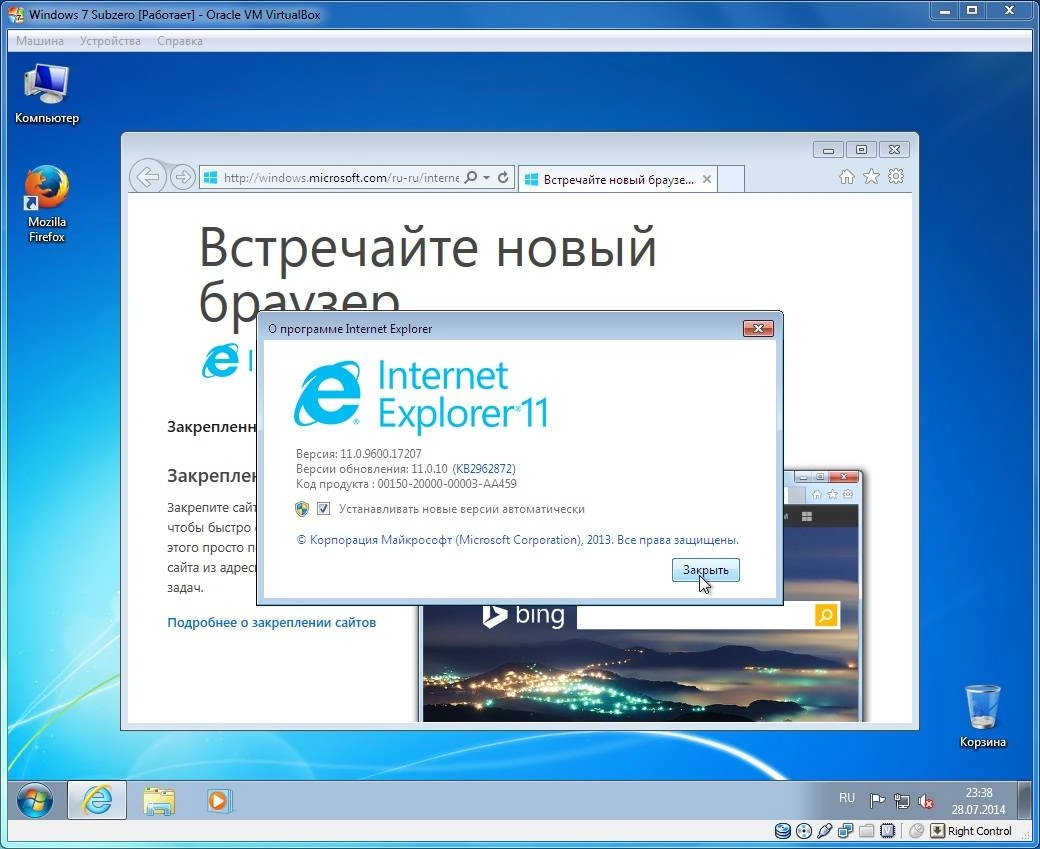Image resolution: width=1040 pixels, height=849 pixels.
Task: Click the network adapters icon in VirtualBox status bar
Action: tap(846, 830)
